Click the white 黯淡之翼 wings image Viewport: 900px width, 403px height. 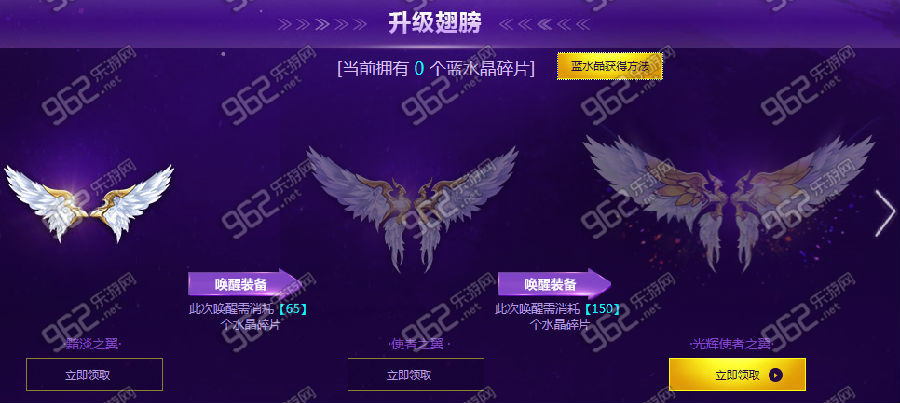[89, 203]
